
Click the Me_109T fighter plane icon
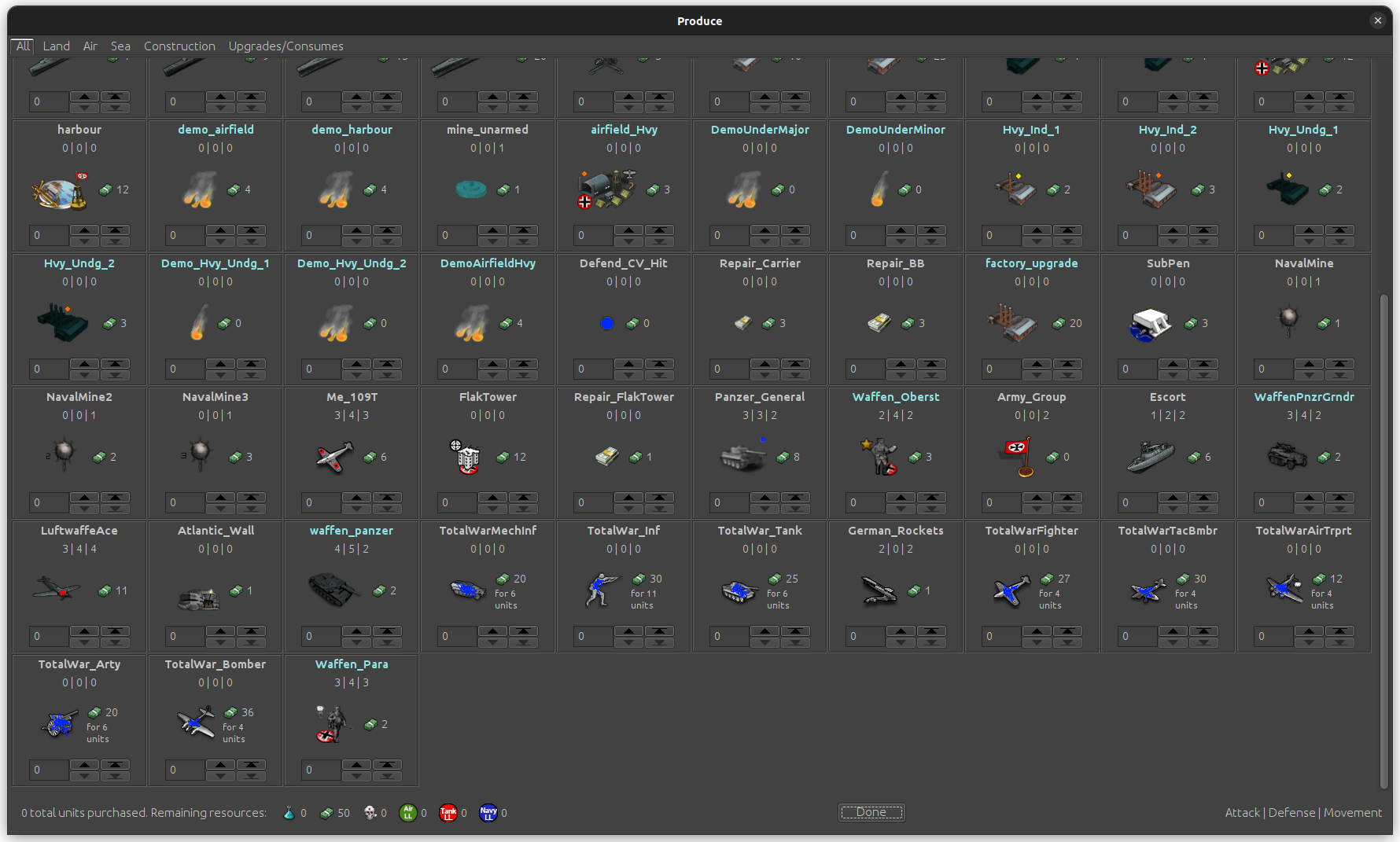(335, 458)
